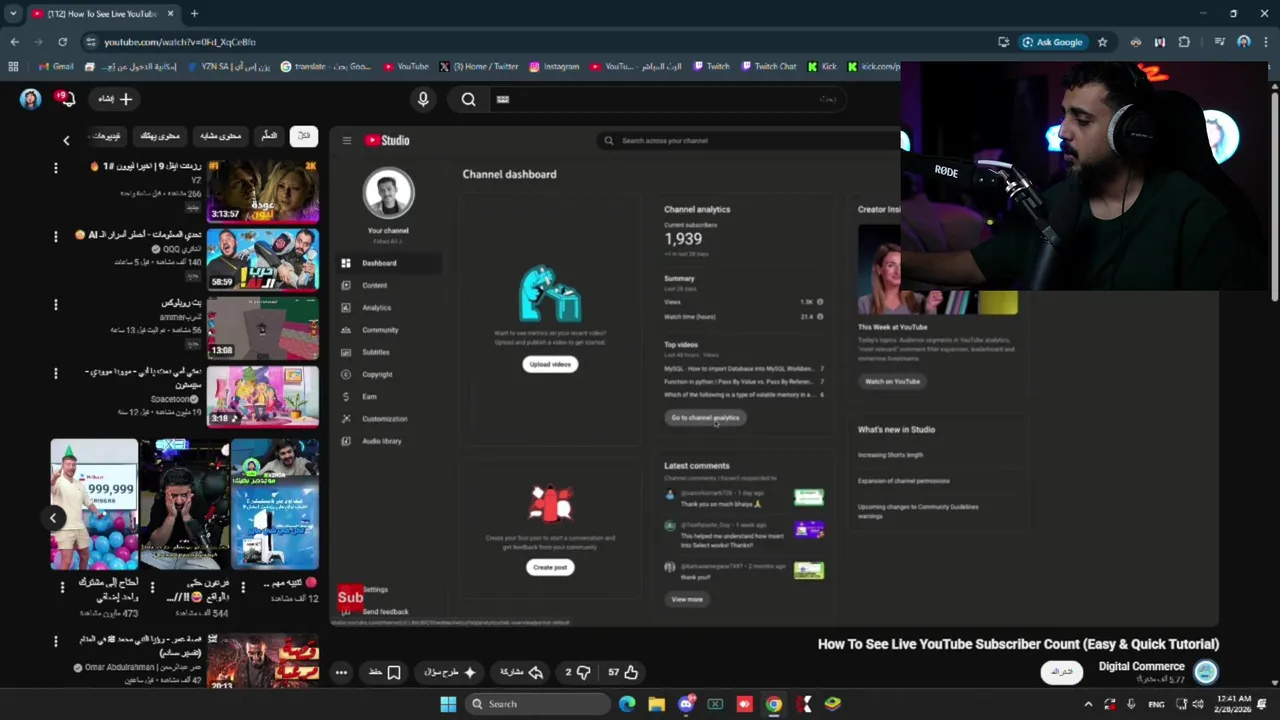
Task: Open the Home / Twitter bookmark
Action: [479, 67]
